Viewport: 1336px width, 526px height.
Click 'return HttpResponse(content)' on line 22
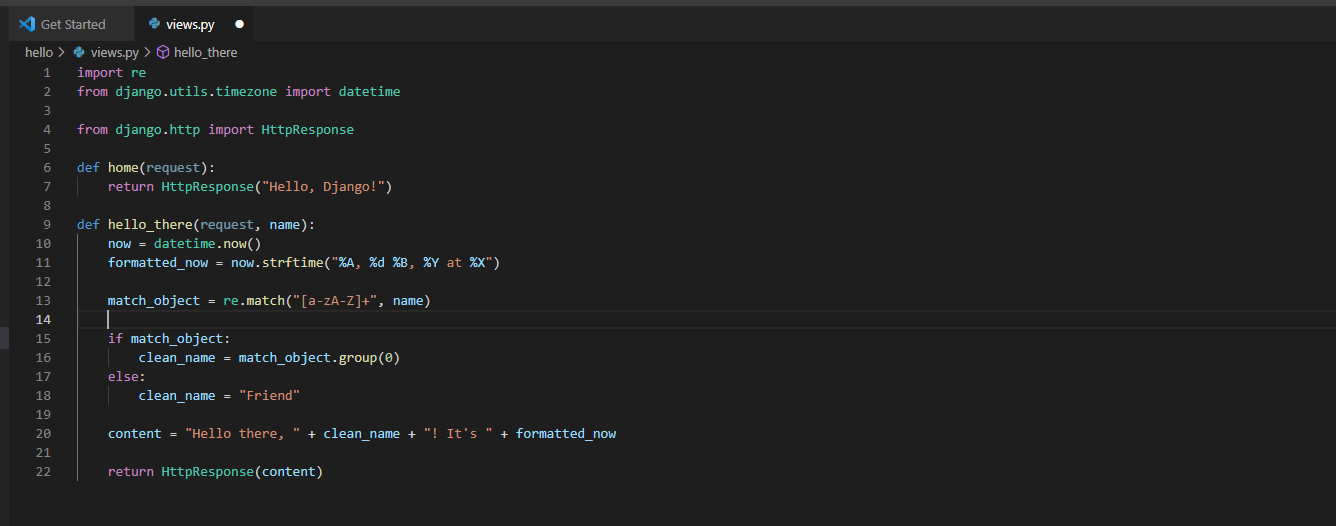tap(215, 472)
